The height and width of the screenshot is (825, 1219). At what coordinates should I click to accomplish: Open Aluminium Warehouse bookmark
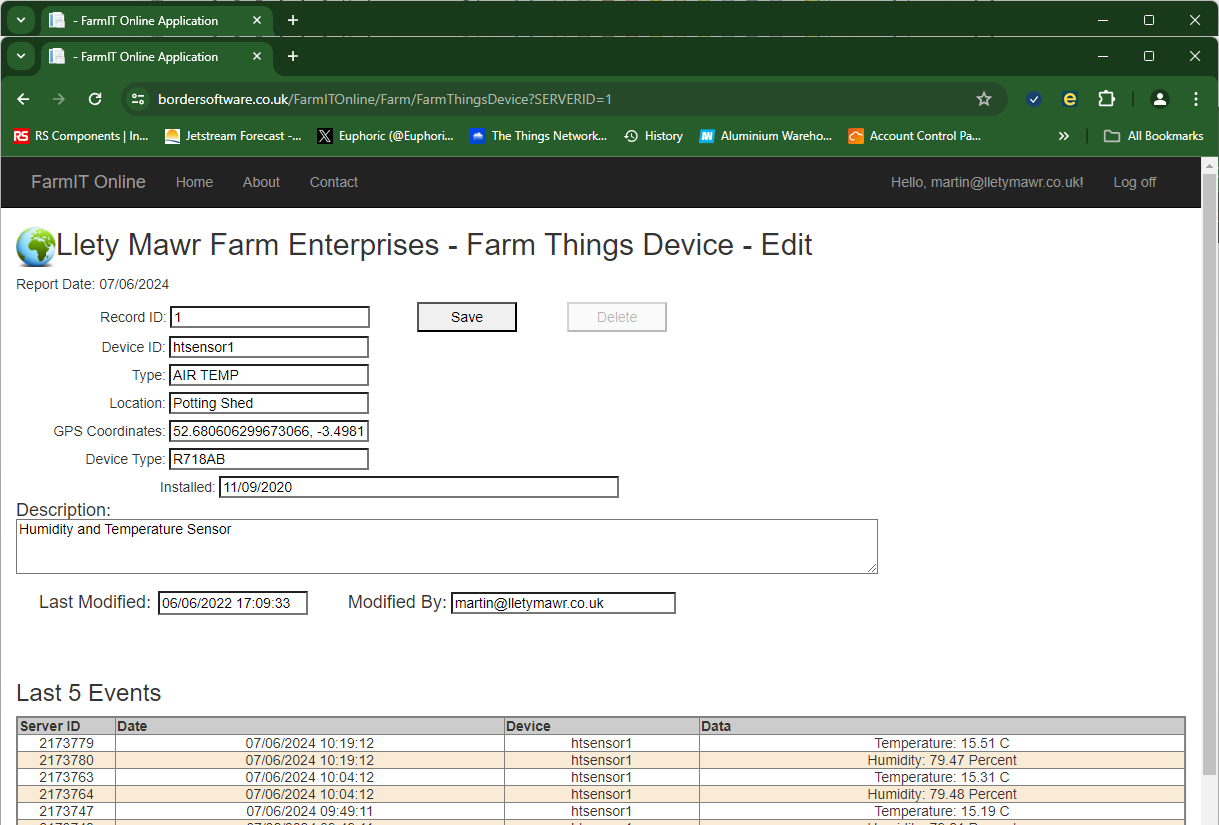tap(765, 136)
